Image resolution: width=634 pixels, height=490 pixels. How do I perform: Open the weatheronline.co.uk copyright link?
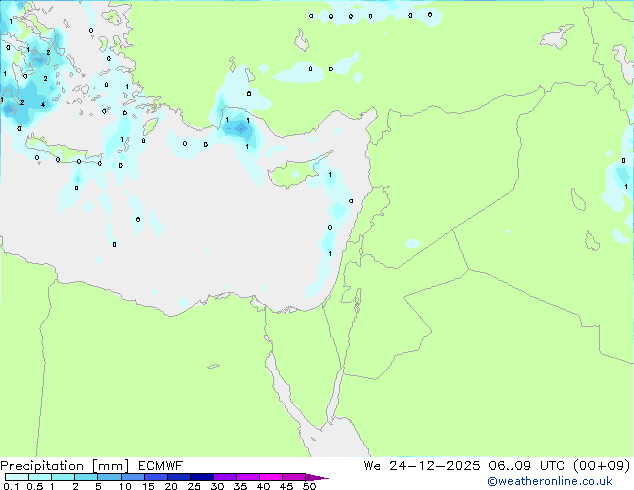click(x=549, y=481)
